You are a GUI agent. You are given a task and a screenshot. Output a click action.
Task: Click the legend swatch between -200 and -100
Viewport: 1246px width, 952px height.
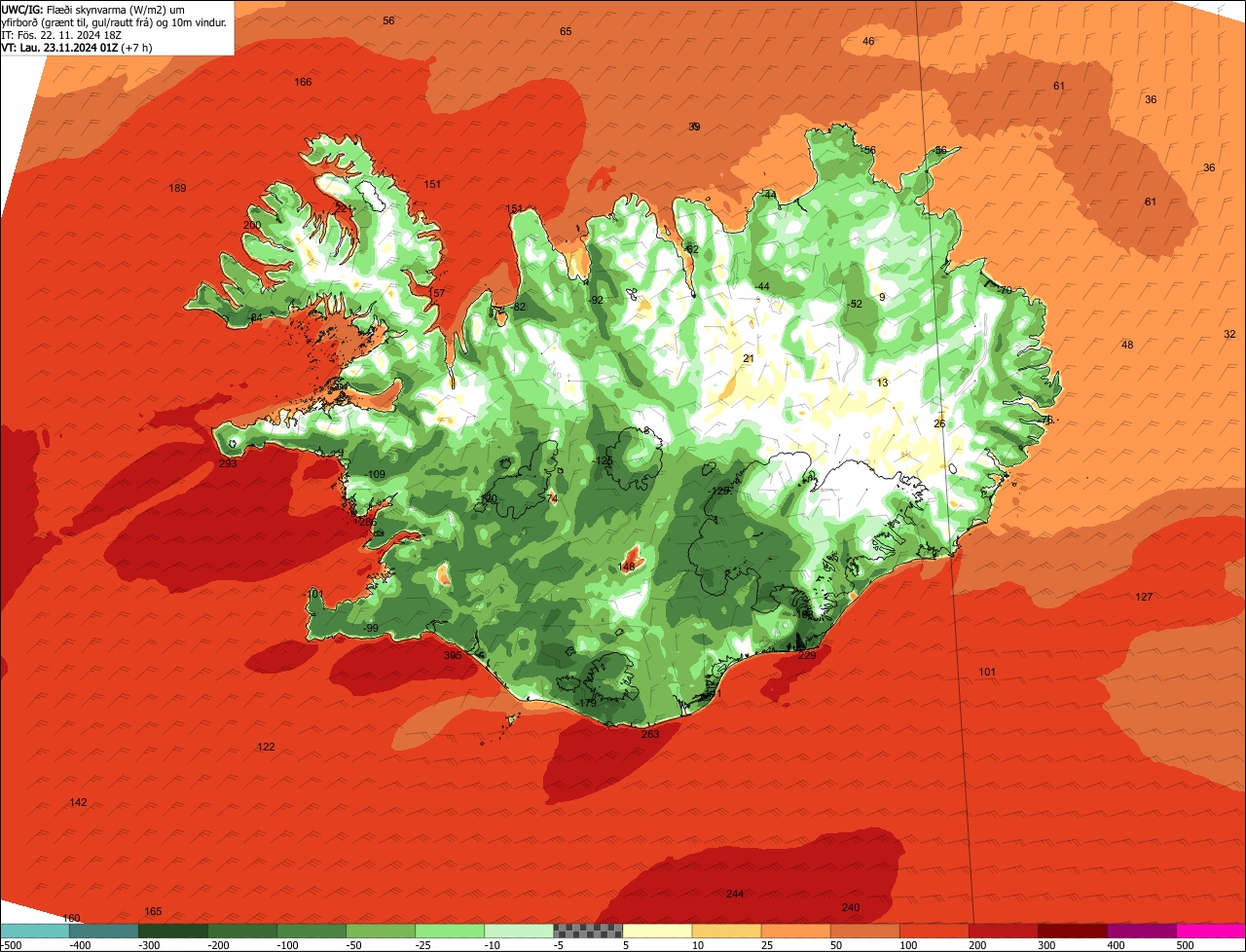pos(241,931)
